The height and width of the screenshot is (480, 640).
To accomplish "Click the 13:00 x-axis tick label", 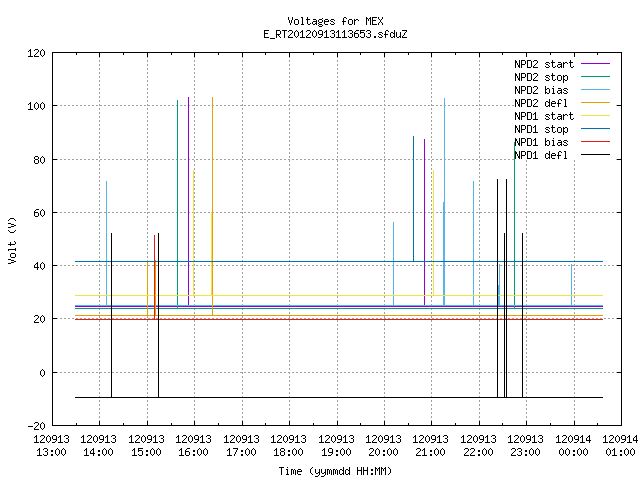I will point(51,446).
